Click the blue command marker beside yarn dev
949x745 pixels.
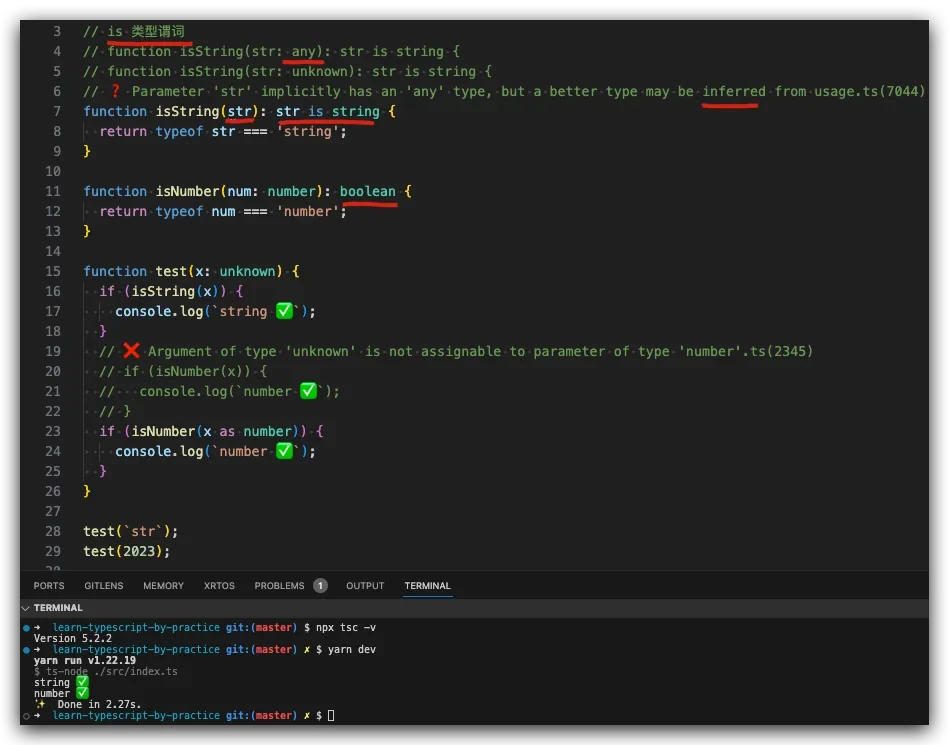coord(26,650)
